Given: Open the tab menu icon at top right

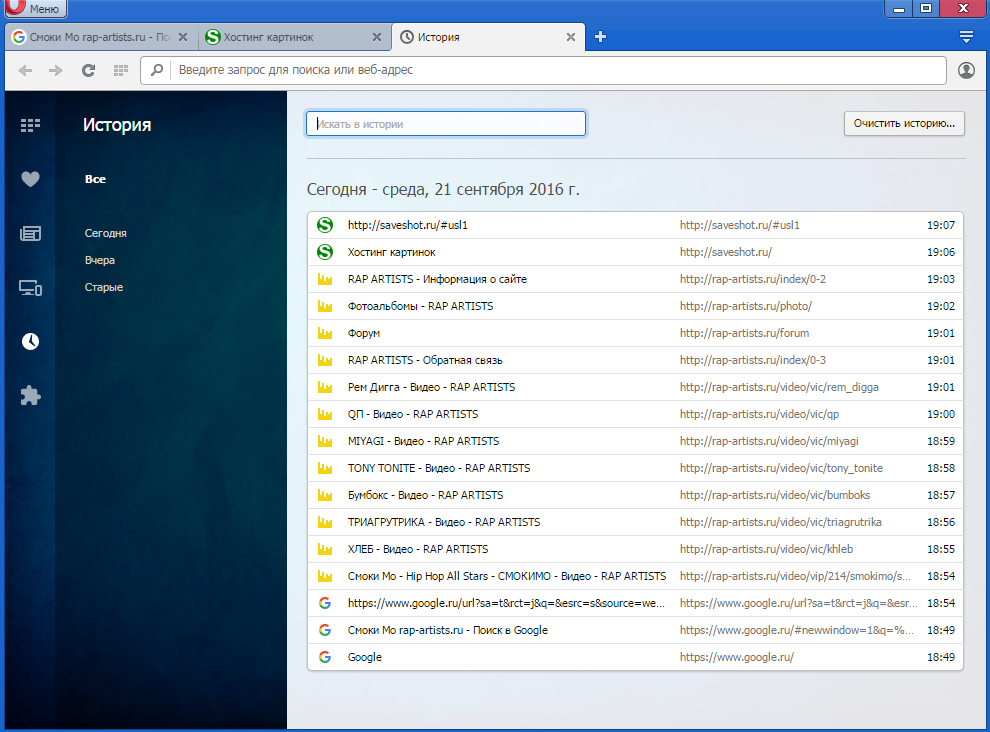Looking at the screenshot, I should (966, 37).
